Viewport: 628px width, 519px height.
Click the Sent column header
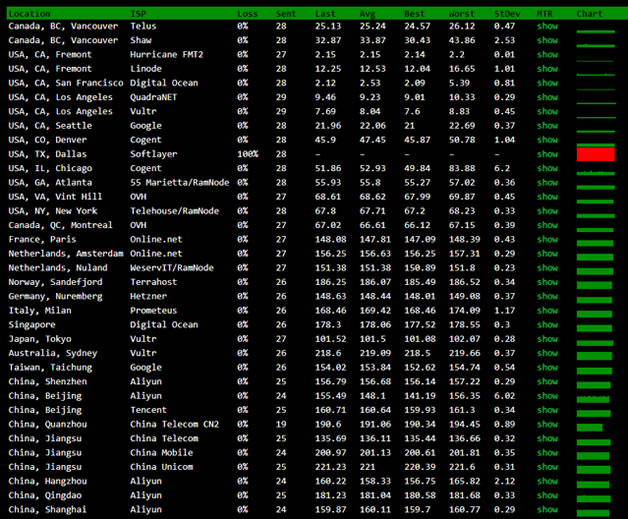(x=286, y=14)
